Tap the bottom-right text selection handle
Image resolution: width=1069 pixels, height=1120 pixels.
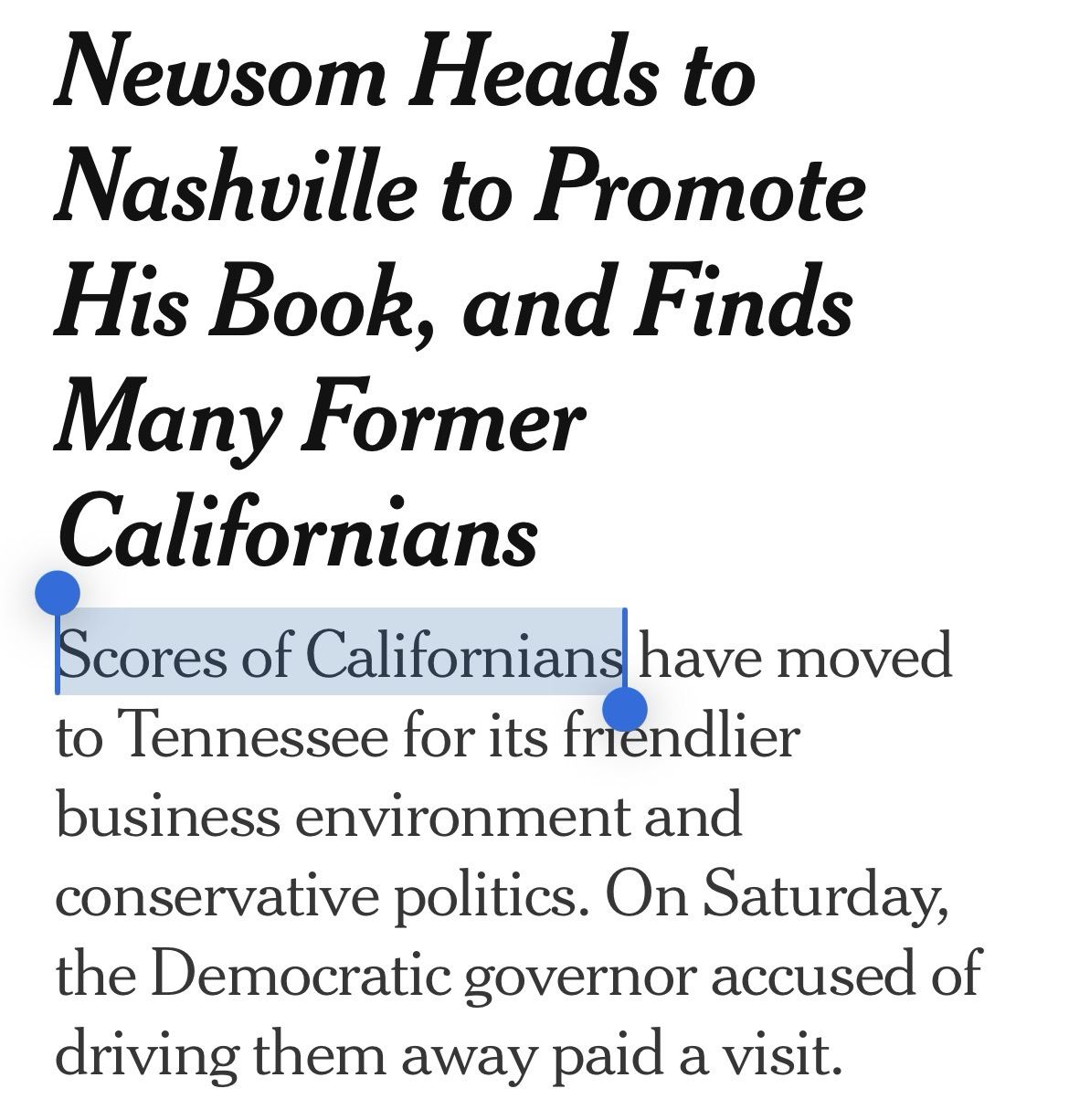tap(626, 709)
